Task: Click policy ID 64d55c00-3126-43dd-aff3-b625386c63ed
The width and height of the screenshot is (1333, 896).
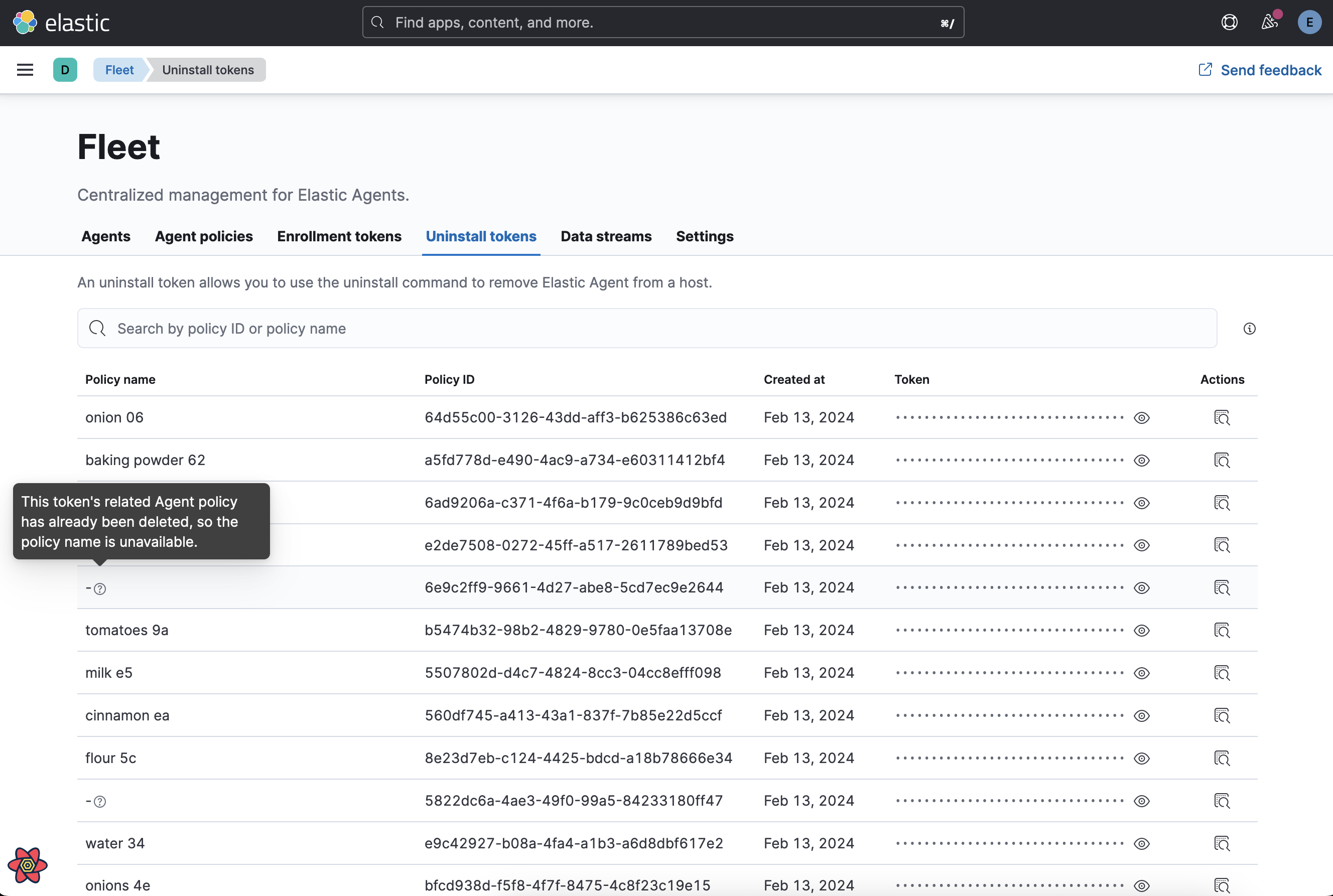Action: 576,418
